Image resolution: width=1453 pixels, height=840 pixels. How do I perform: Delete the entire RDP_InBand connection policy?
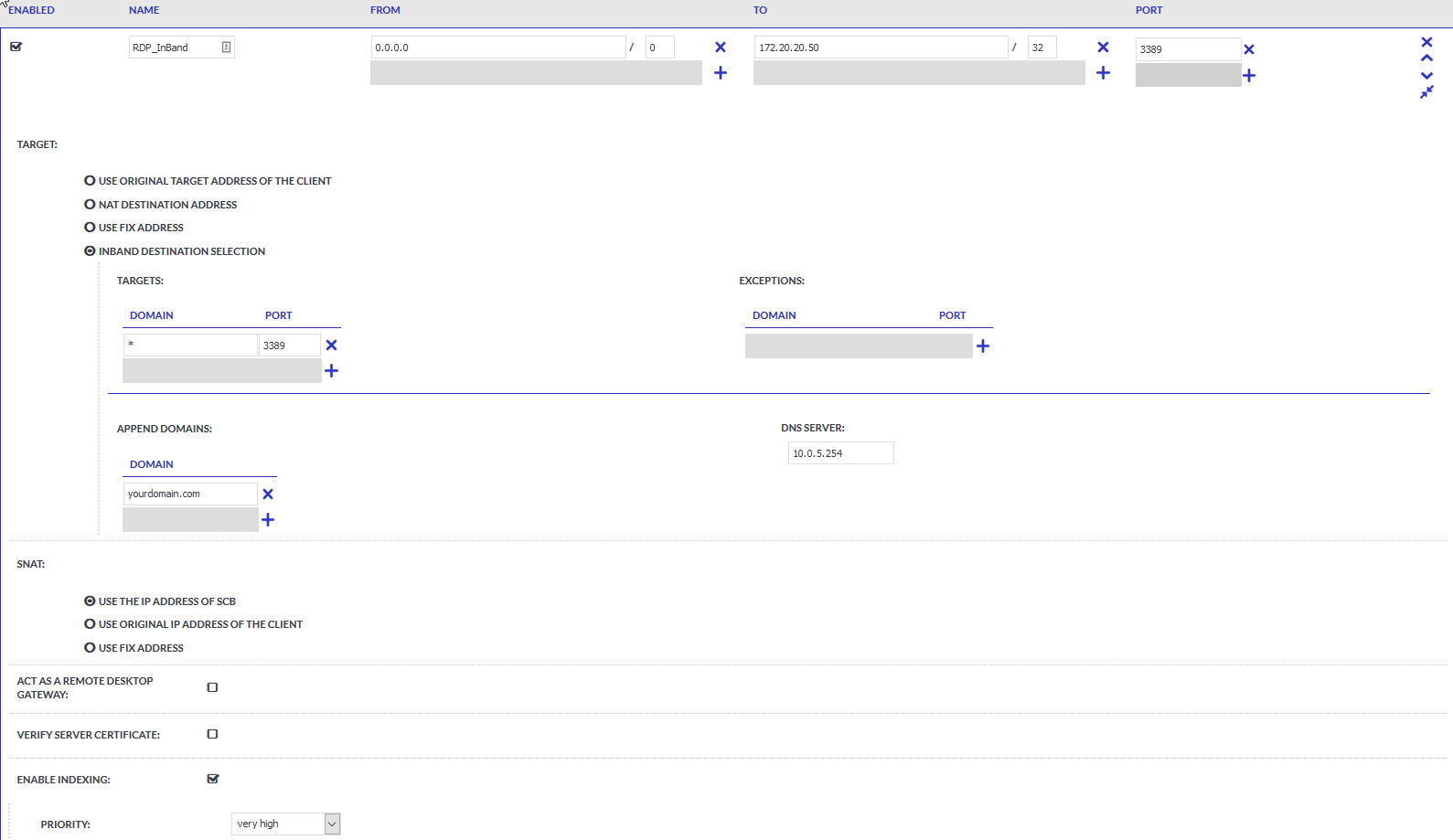coord(1426,42)
